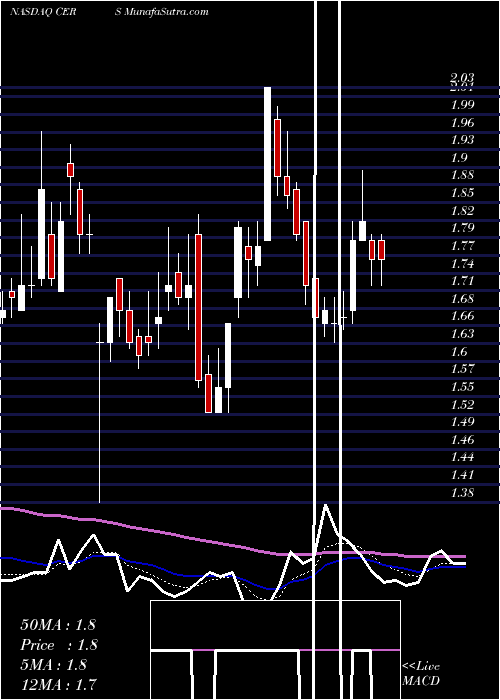The image size is (500, 700).
Task: Click the 1.38 price axis label
Action: pos(462,492)
